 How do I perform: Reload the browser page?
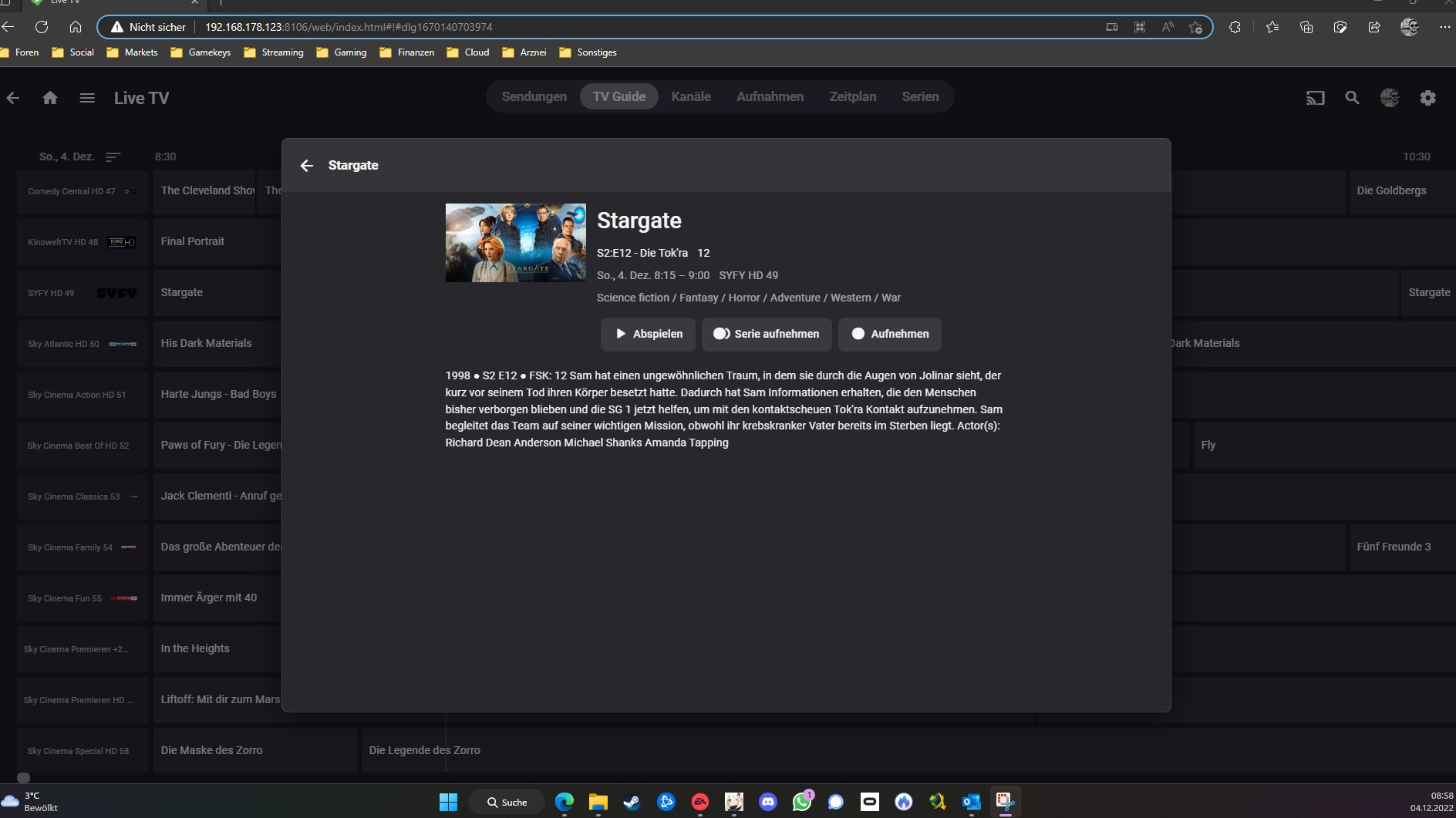(x=42, y=27)
